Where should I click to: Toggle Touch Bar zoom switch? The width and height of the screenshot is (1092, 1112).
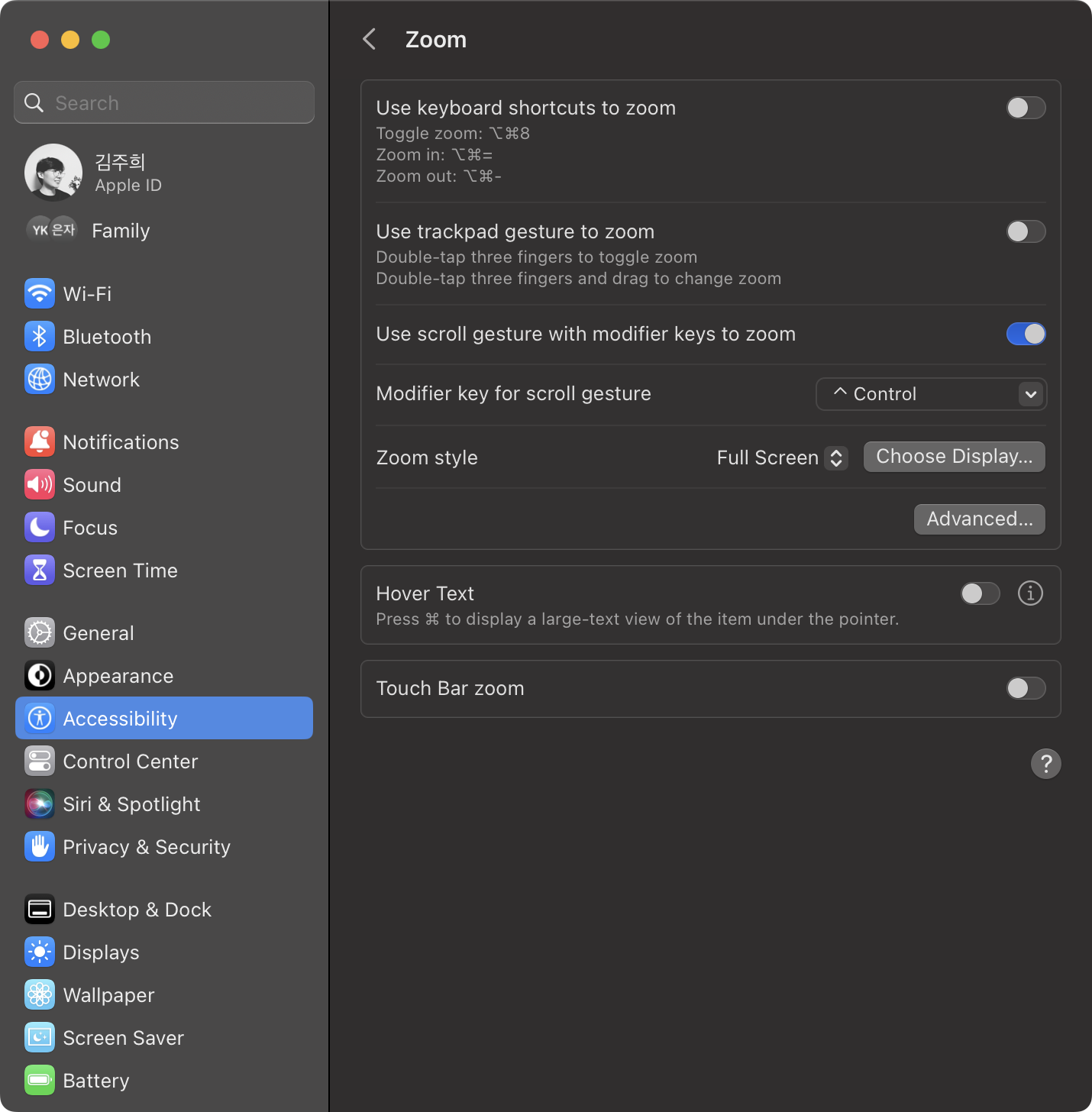coord(1026,688)
